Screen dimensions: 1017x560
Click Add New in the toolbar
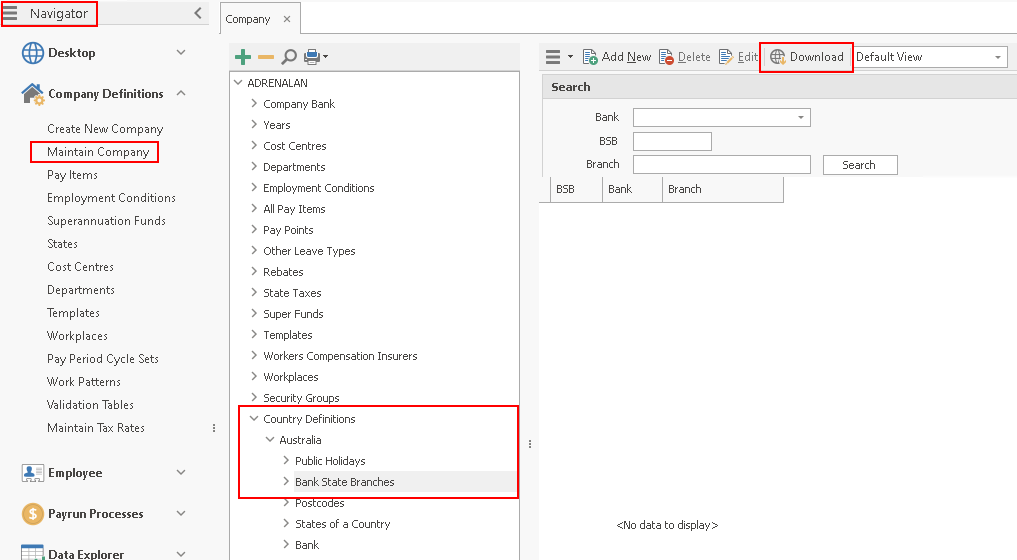[x=617, y=57]
